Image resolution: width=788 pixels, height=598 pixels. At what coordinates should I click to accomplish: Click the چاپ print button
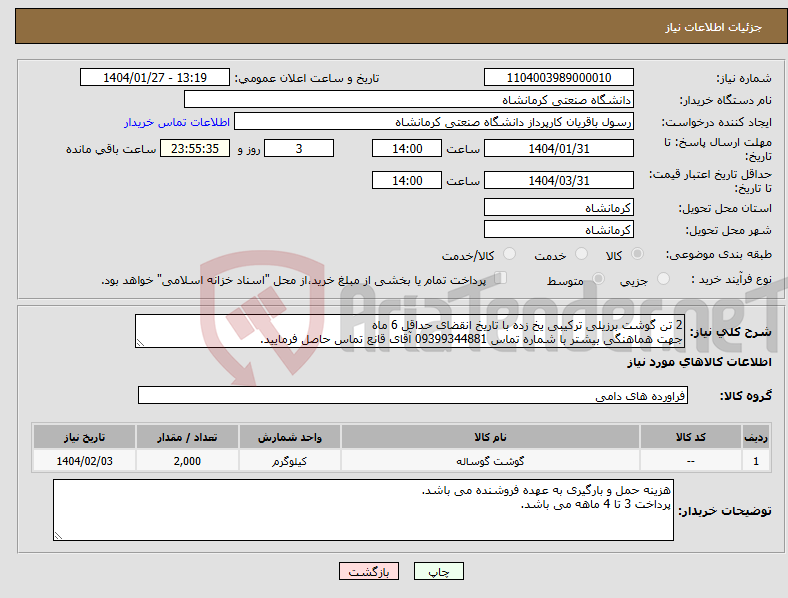[439, 571]
